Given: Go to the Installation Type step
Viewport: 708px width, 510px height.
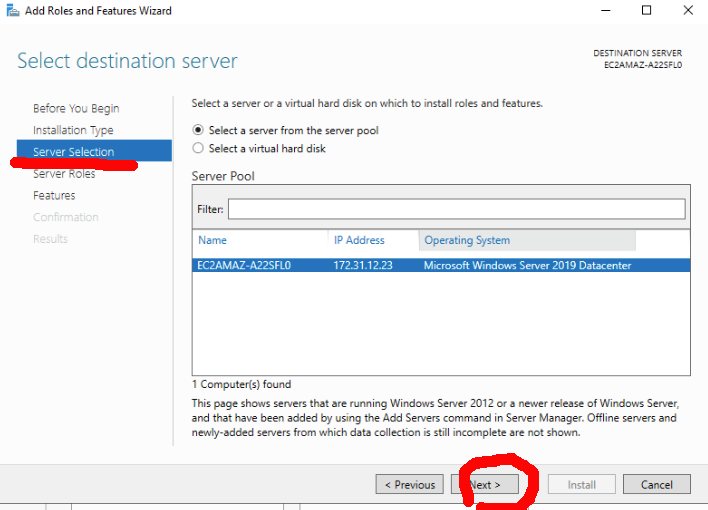Looking at the screenshot, I should 73,130.
